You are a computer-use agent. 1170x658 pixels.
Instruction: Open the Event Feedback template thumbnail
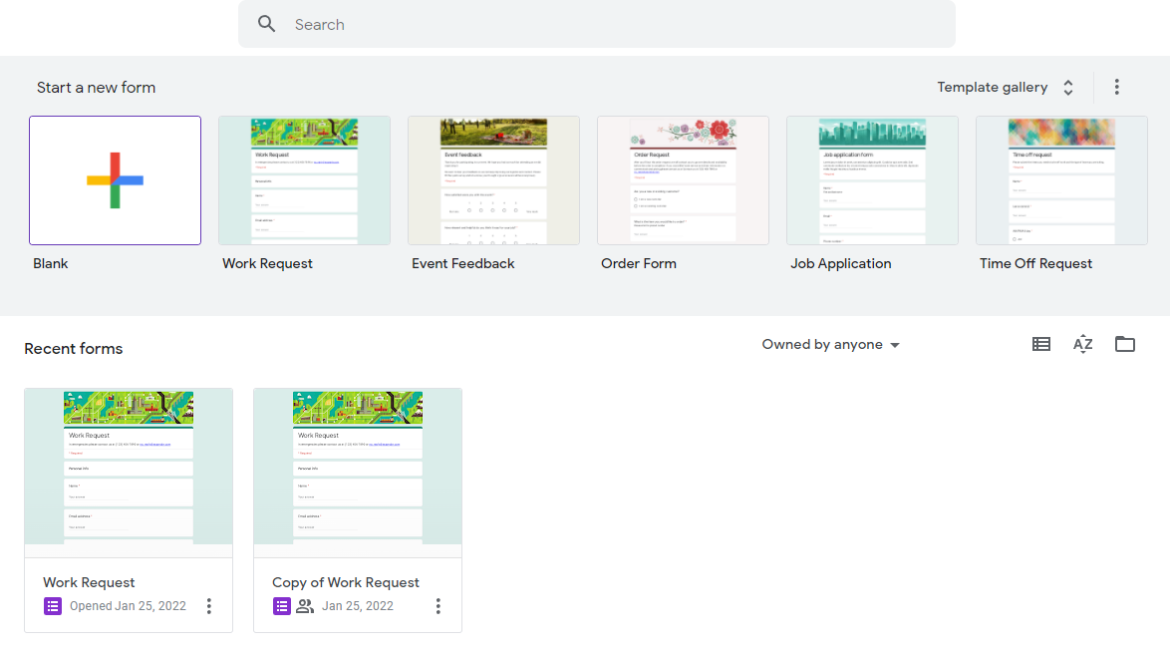click(x=493, y=180)
